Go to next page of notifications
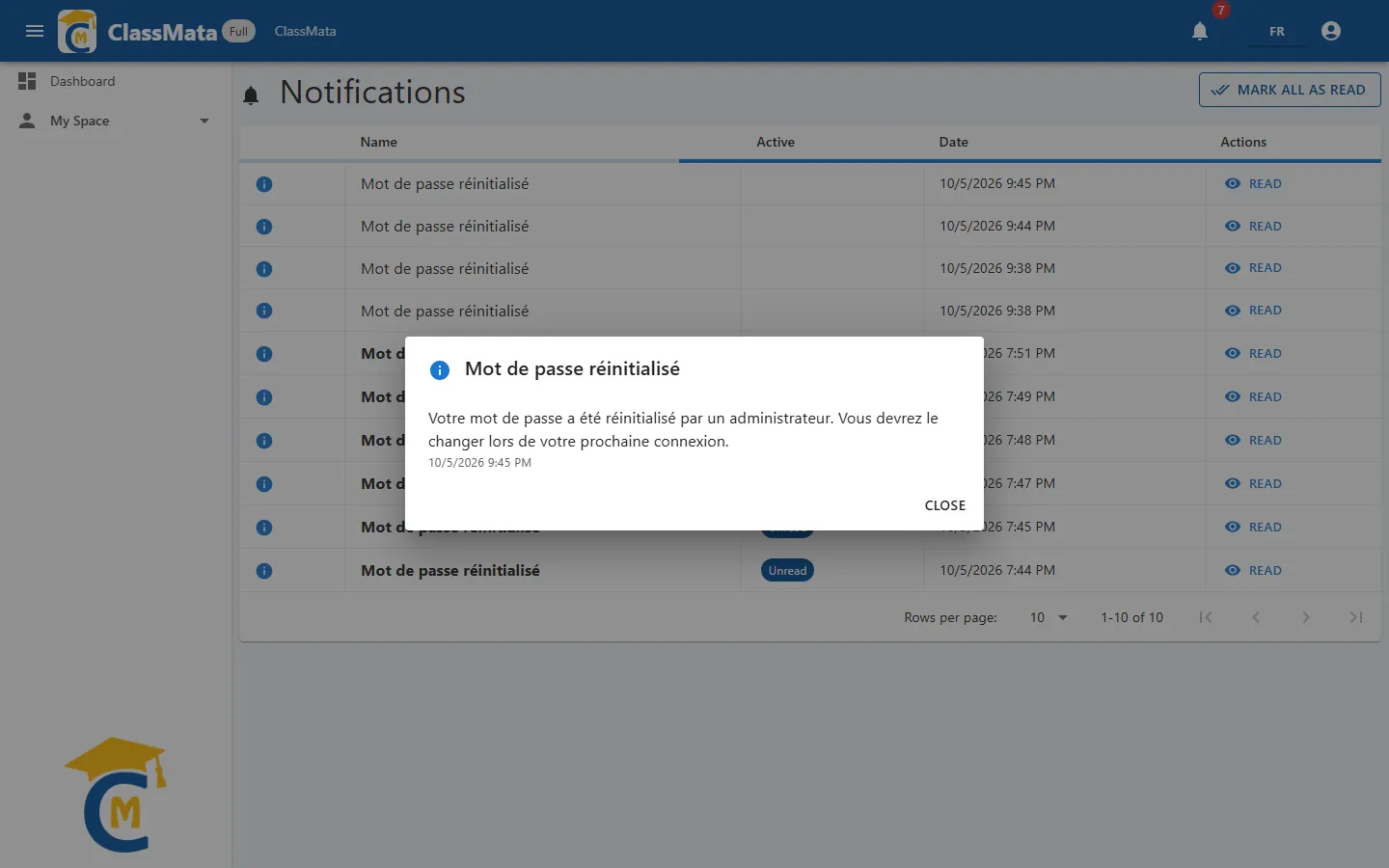This screenshot has width=1389, height=868. [x=1306, y=617]
